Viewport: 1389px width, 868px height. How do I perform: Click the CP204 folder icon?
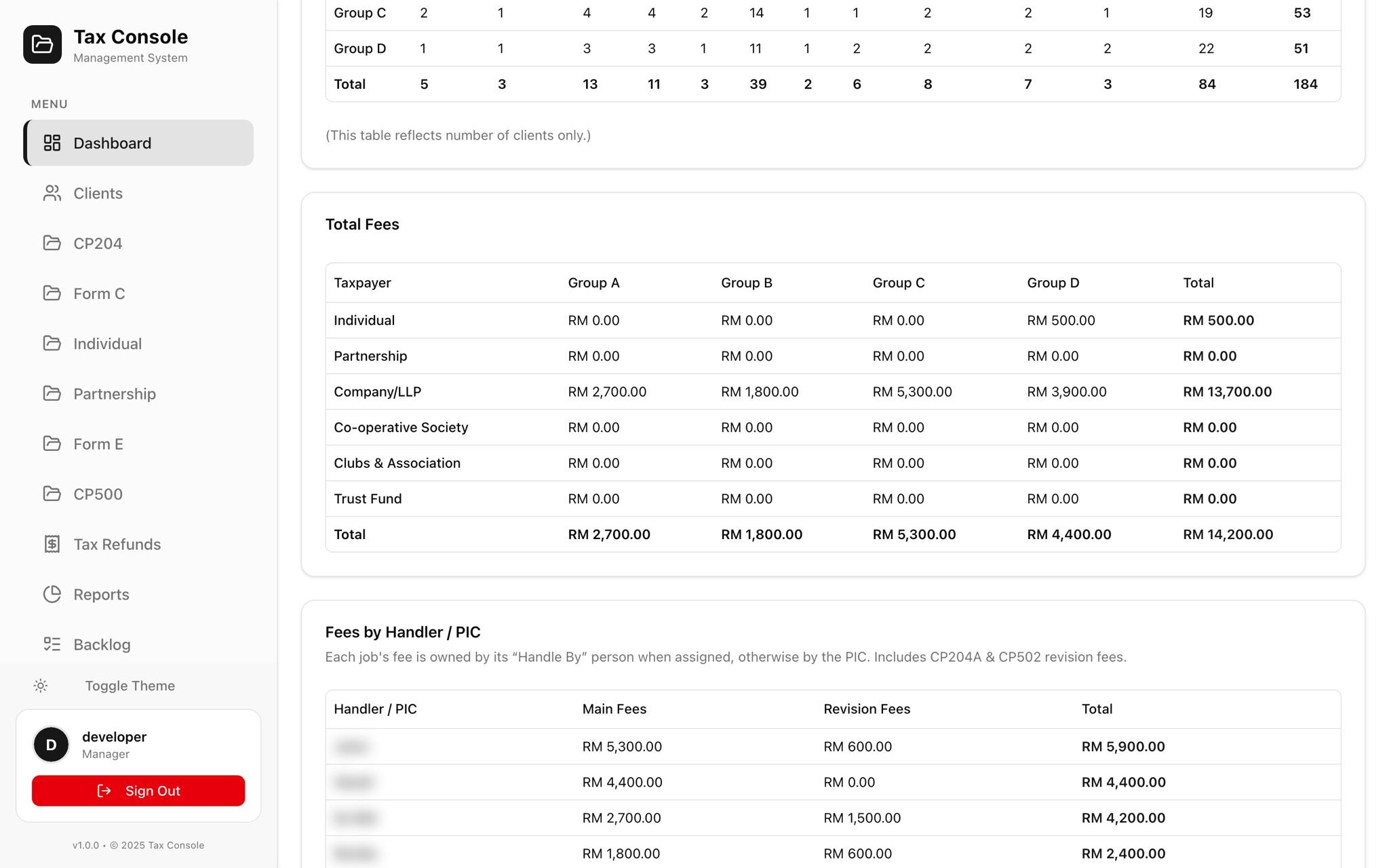52,243
